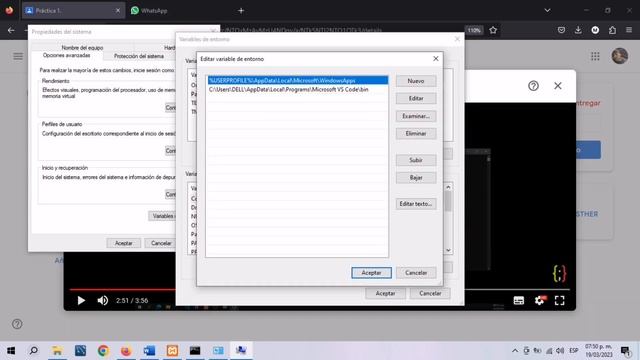Enter video fullscreen mode
Viewport: 640px width, 360px height.
560,300
